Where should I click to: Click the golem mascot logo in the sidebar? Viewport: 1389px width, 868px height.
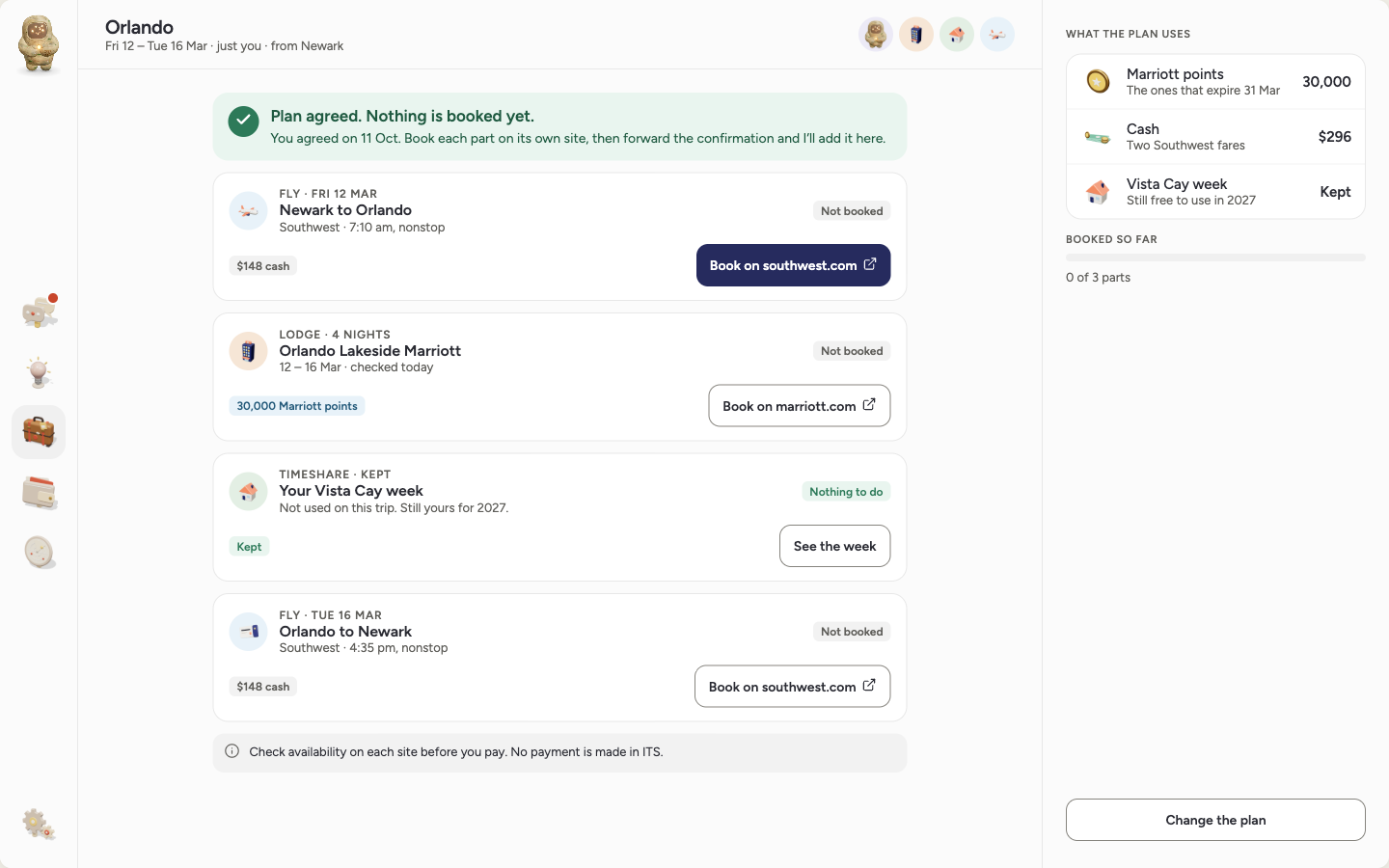(39, 43)
